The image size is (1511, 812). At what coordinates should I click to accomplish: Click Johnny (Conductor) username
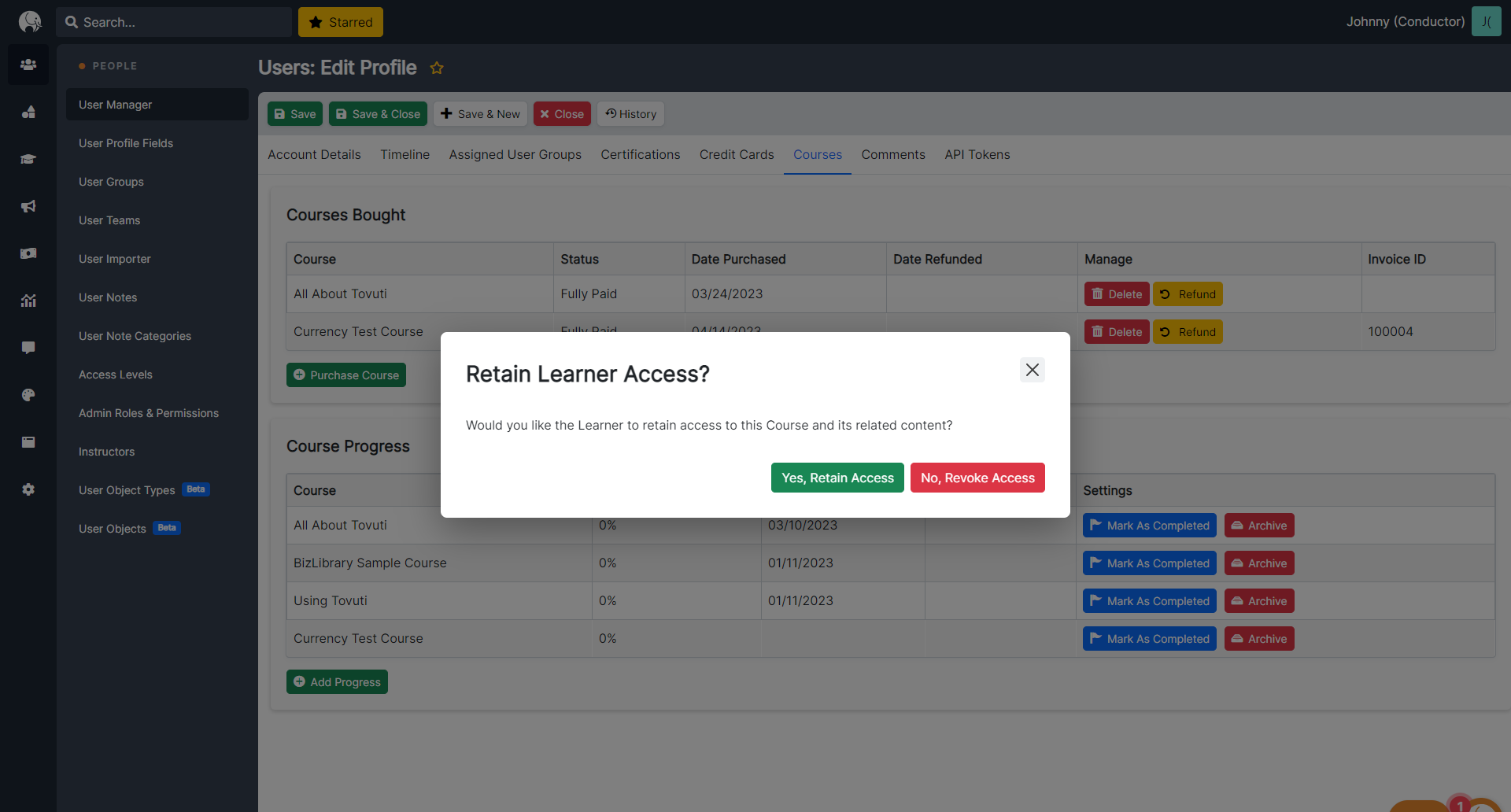coord(1406,21)
